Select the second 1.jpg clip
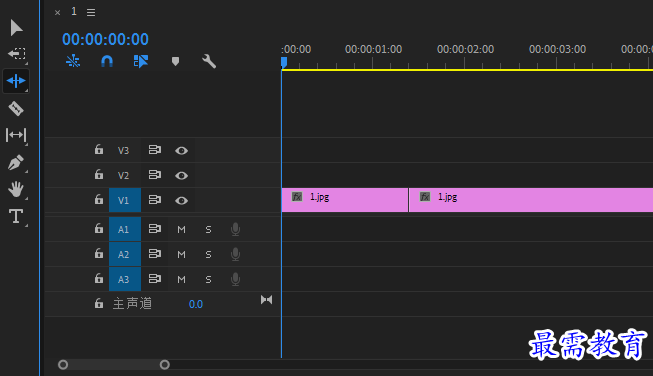653x376 pixels. (531, 200)
